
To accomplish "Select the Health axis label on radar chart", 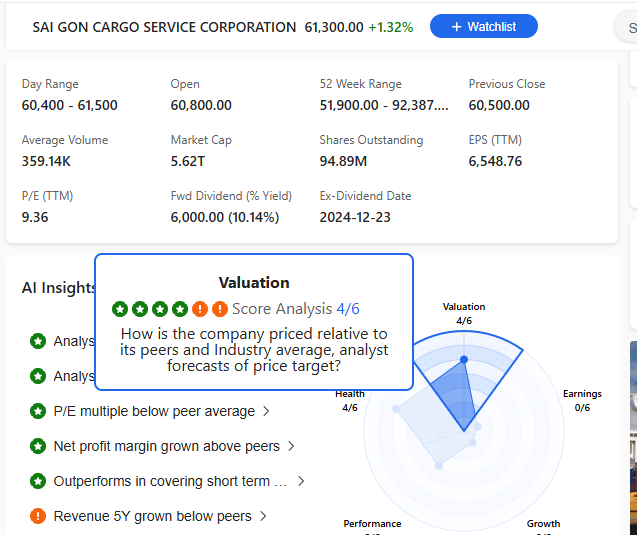I will tap(349, 394).
